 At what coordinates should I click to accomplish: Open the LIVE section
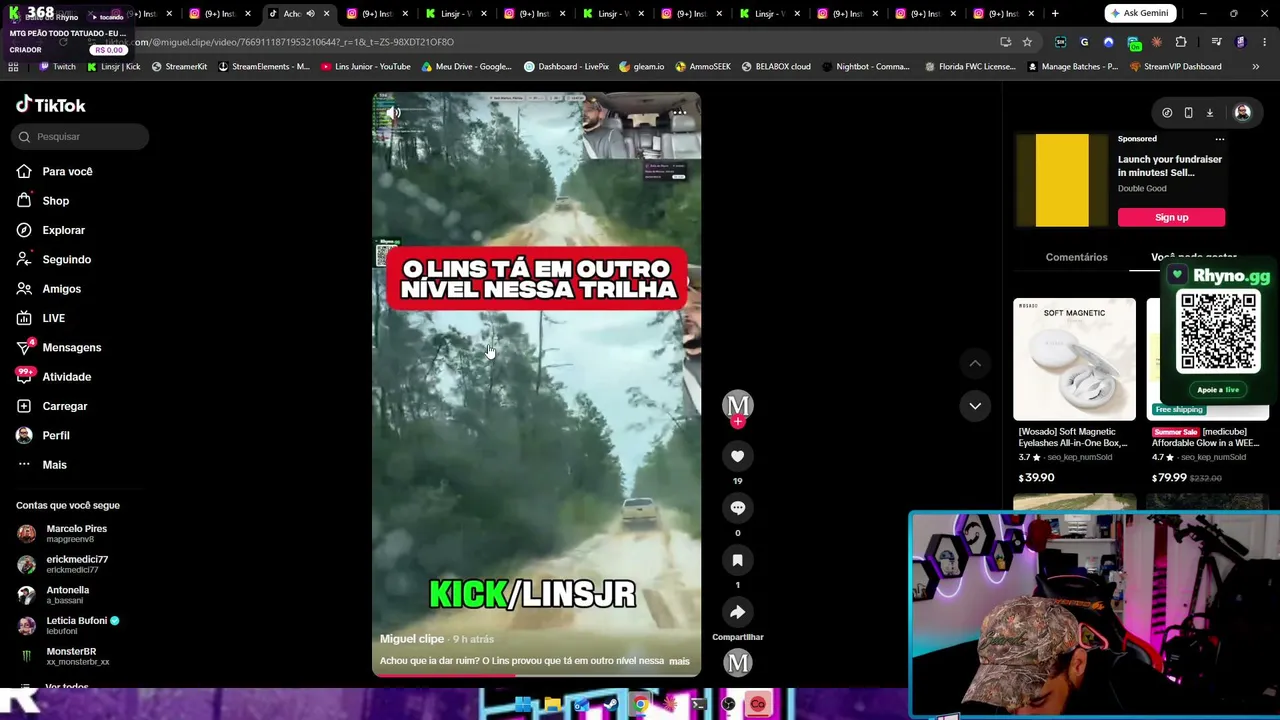click(x=41, y=318)
